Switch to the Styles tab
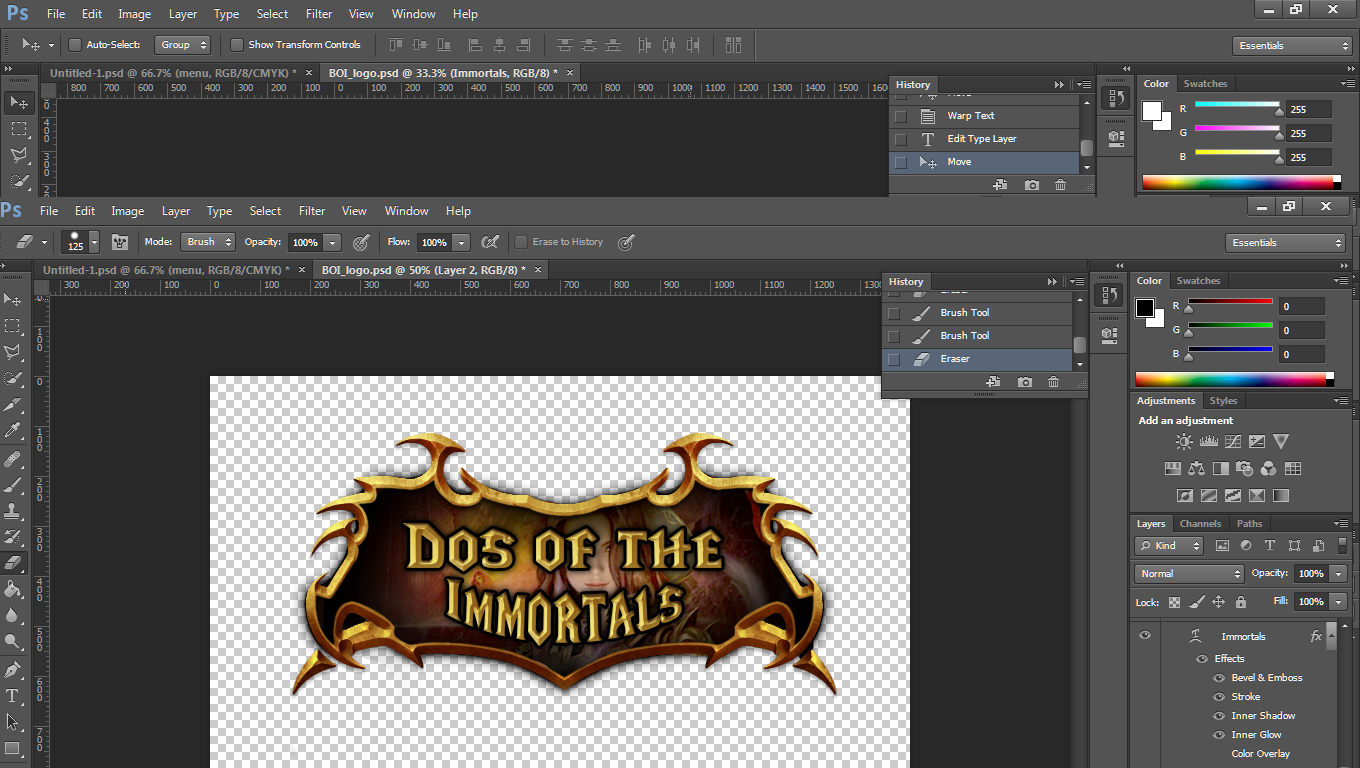This screenshot has width=1360, height=768. pos(1223,401)
